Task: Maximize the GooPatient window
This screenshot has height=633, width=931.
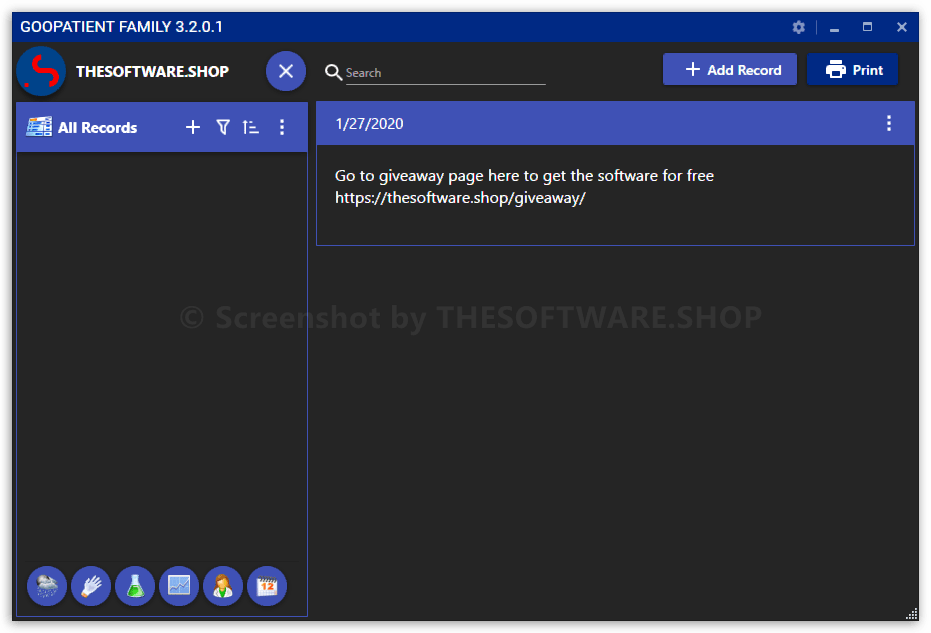Action: [x=867, y=27]
